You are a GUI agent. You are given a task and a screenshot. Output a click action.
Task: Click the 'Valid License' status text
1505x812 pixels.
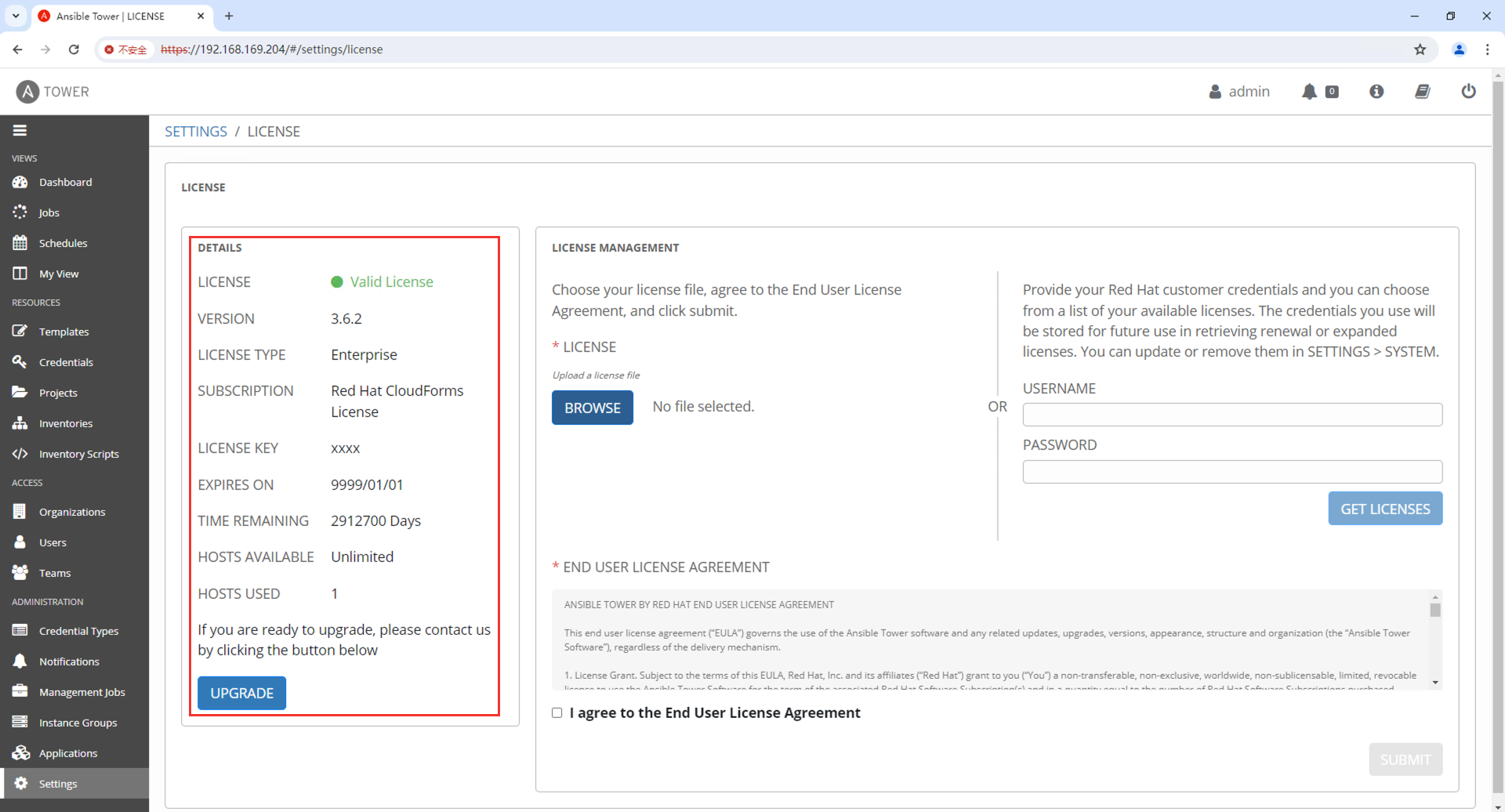click(391, 282)
